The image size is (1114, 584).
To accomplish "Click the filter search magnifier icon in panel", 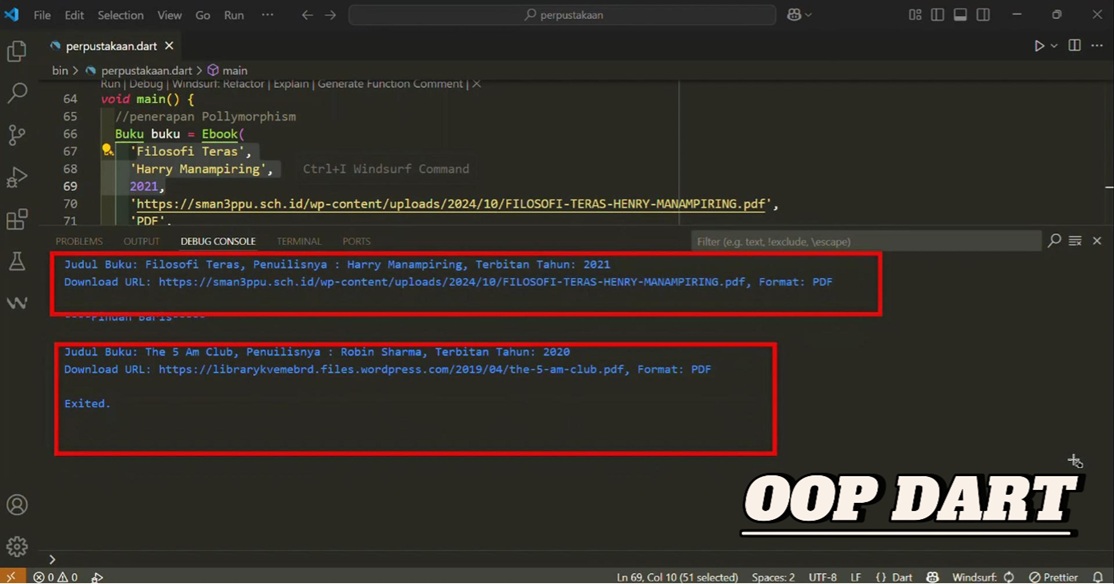I will coord(1054,241).
